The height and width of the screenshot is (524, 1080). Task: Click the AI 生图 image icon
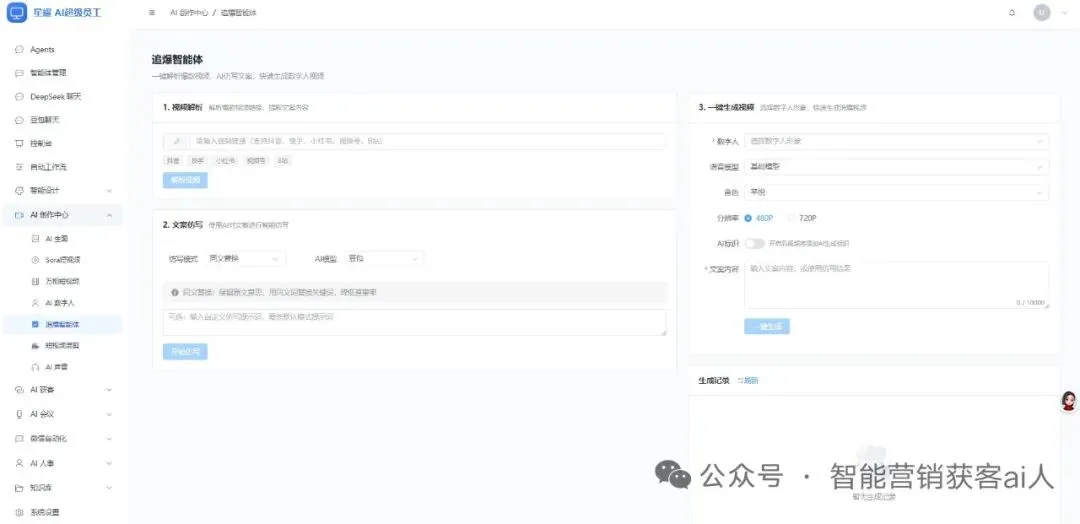36,238
